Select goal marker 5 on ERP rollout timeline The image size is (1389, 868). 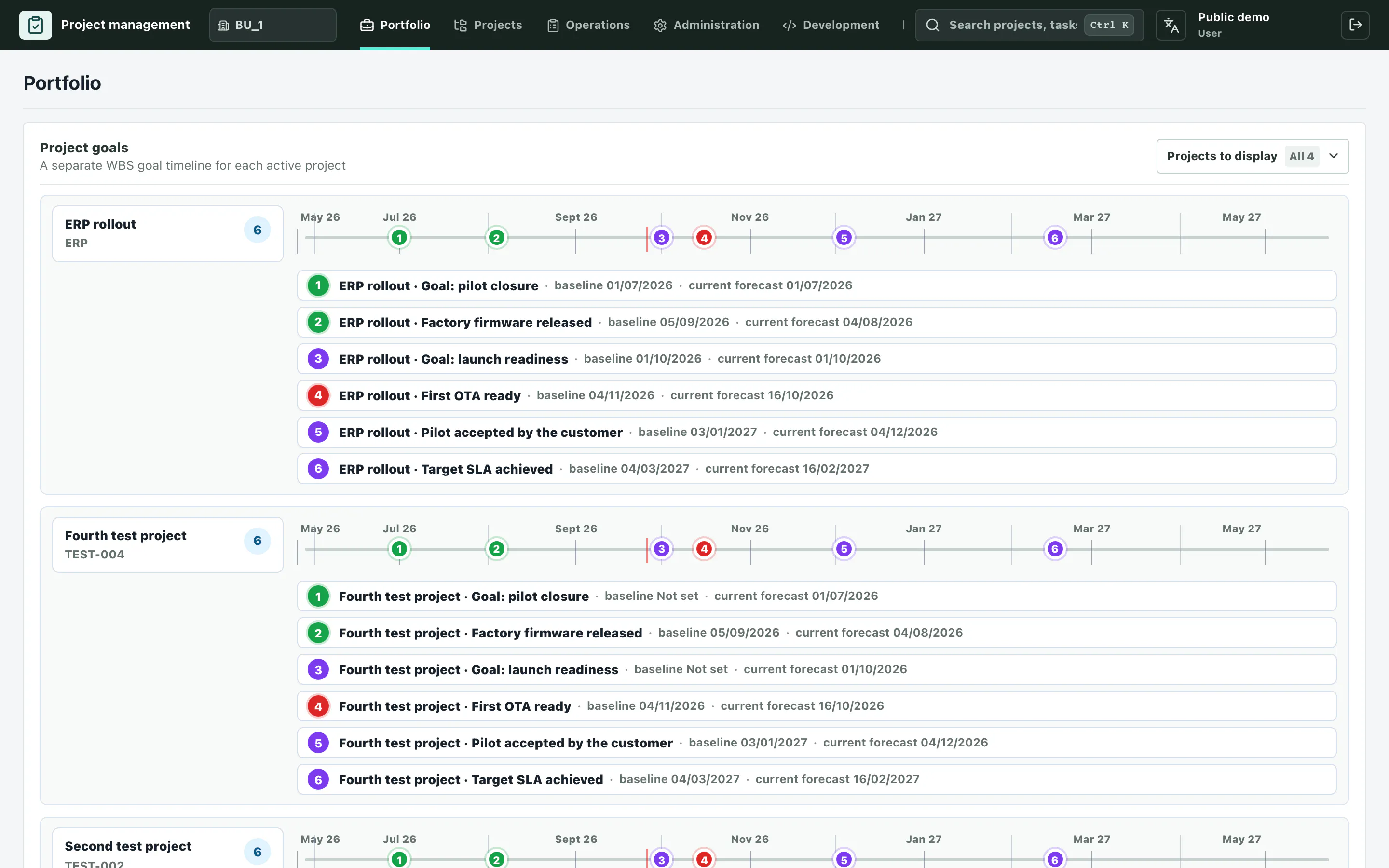pyautogui.click(x=844, y=238)
